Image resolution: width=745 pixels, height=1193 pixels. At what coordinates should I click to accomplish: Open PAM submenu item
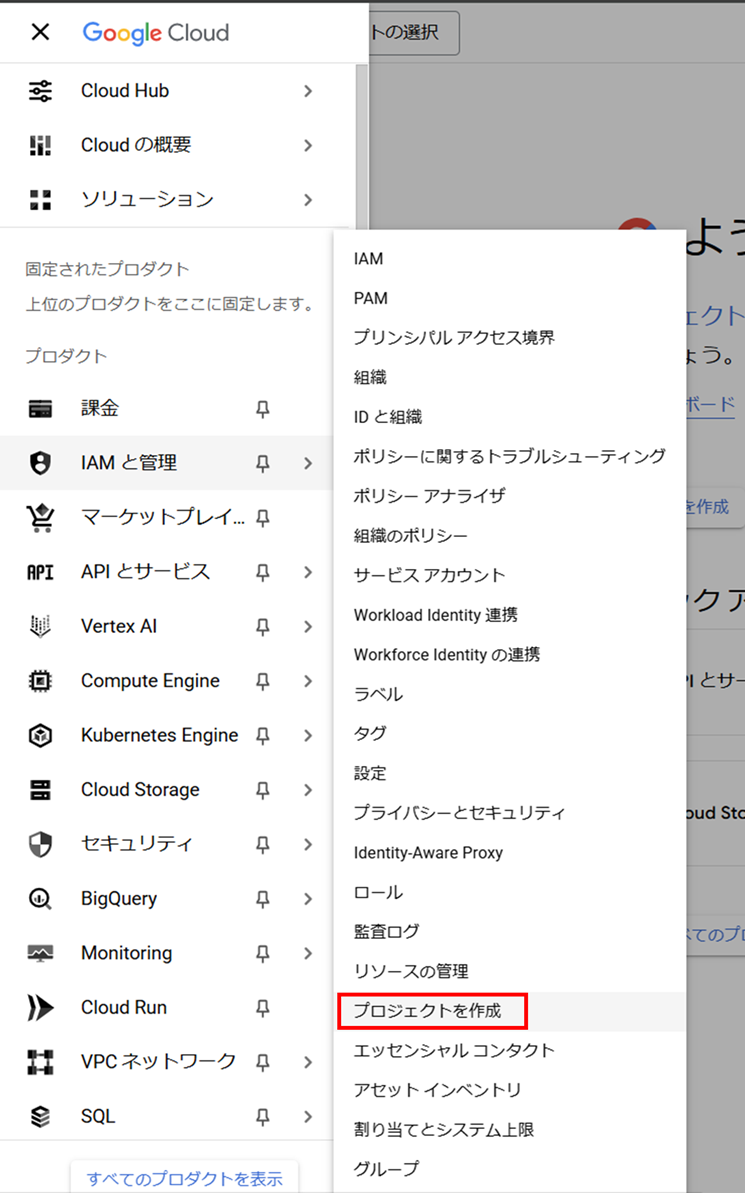point(510,298)
